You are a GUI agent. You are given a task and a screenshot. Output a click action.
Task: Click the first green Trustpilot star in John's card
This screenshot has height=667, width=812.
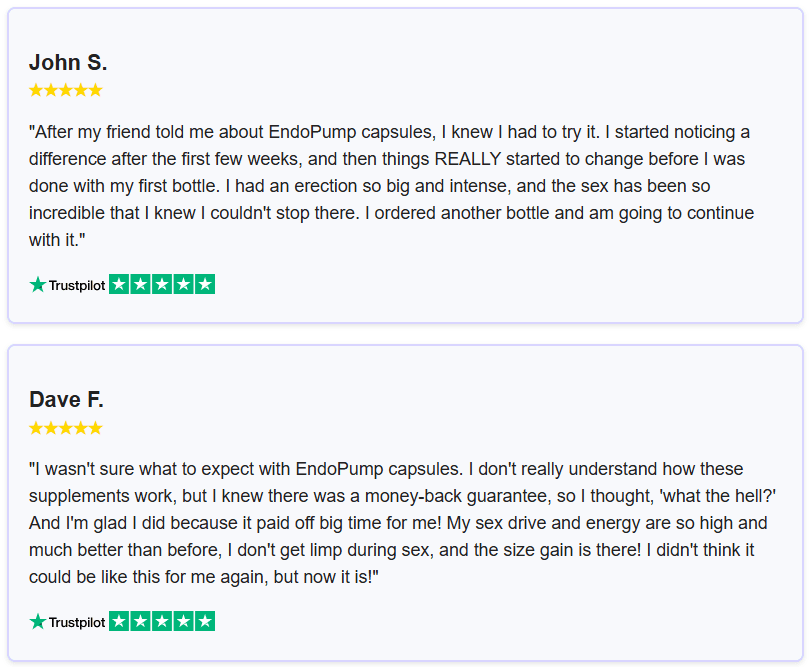click(x=119, y=284)
